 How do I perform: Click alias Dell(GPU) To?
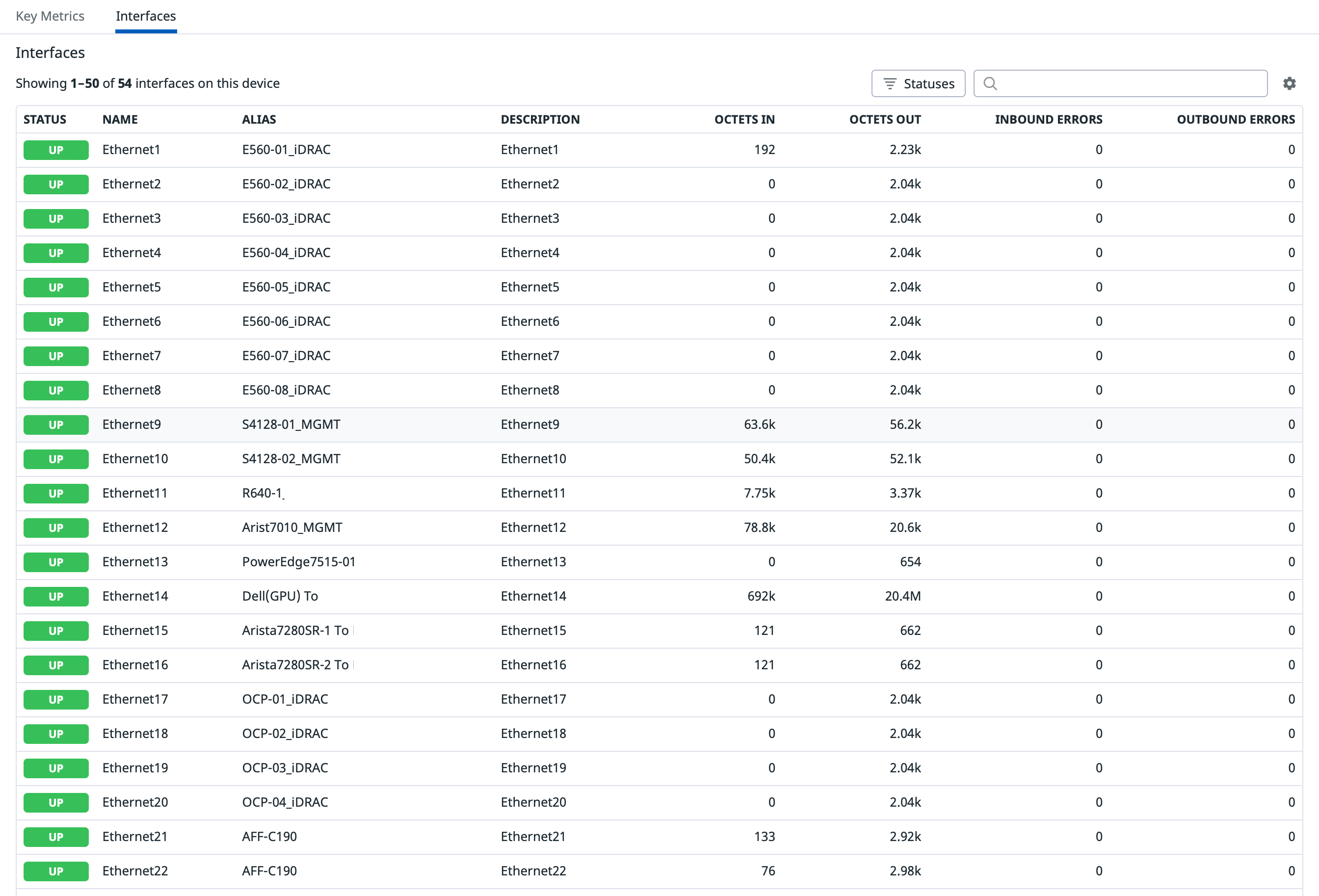click(x=280, y=596)
